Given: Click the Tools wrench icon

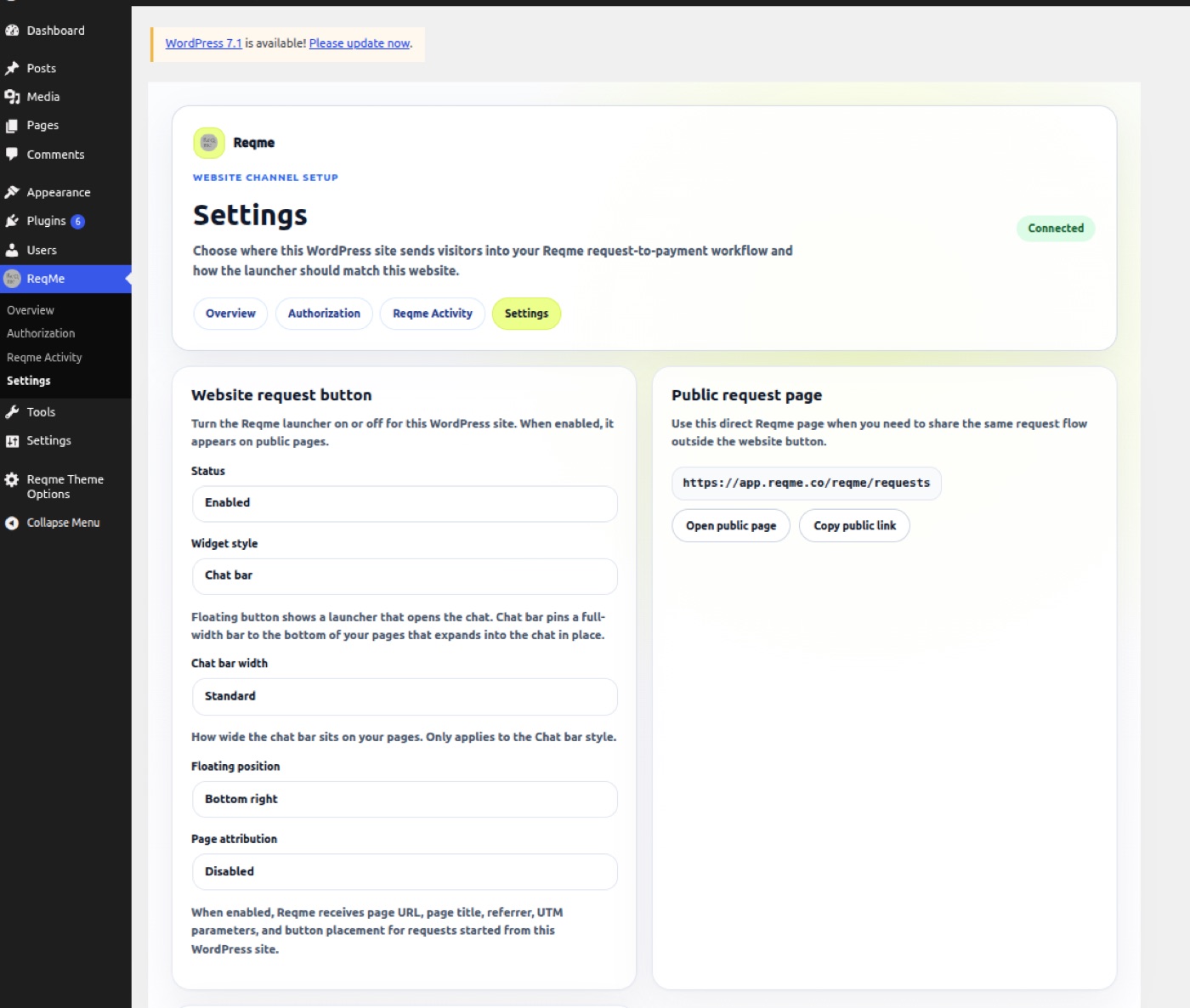Looking at the screenshot, I should (x=12, y=412).
